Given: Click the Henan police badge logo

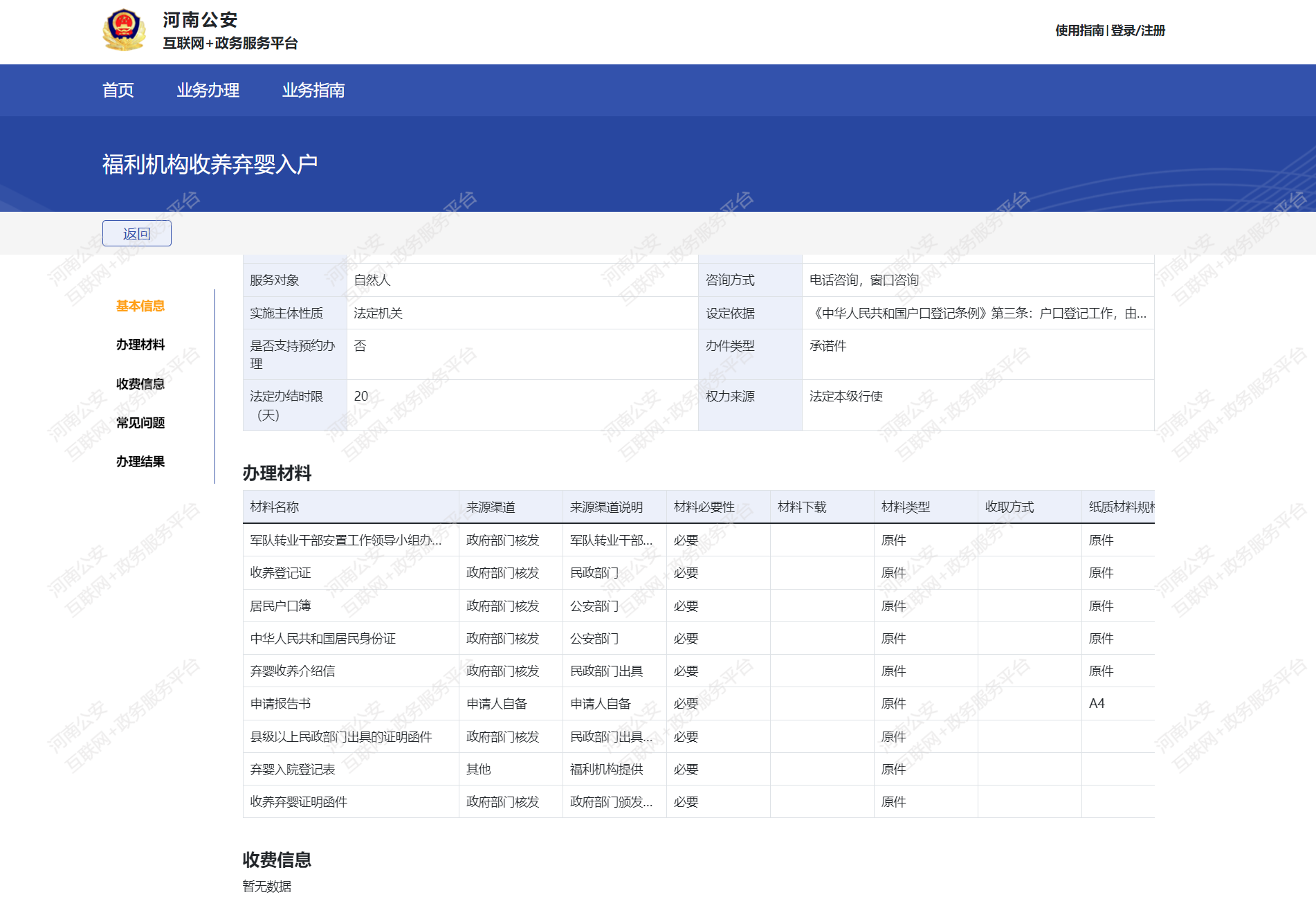Looking at the screenshot, I should click(124, 30).
